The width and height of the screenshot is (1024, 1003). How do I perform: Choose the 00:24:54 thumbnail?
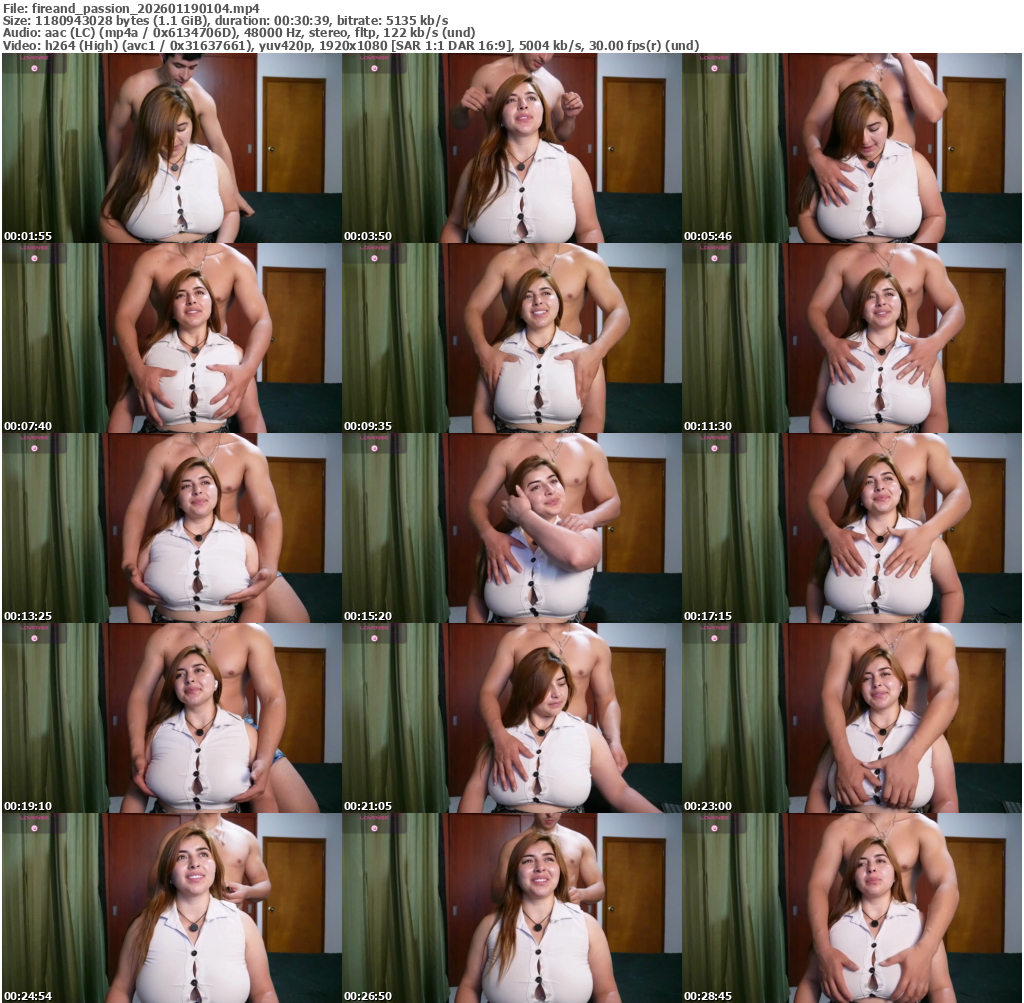tap(172, 908)
